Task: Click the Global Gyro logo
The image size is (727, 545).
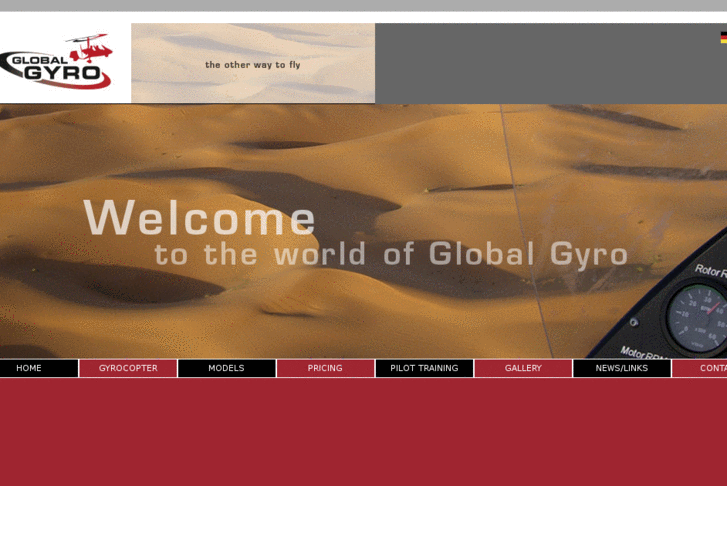Action: (x=56, y=61)
